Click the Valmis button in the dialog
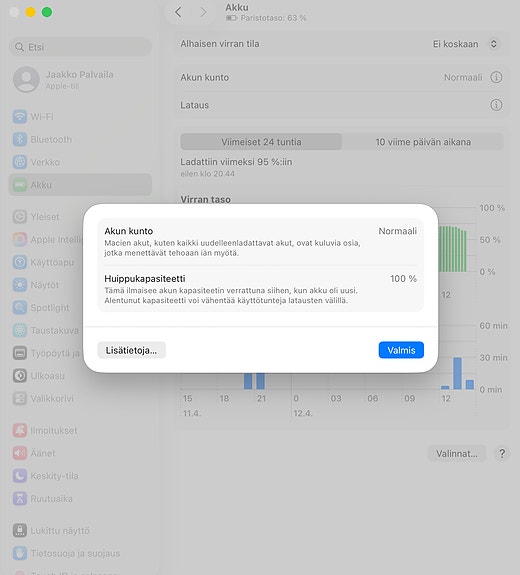 tap(401, 350)
